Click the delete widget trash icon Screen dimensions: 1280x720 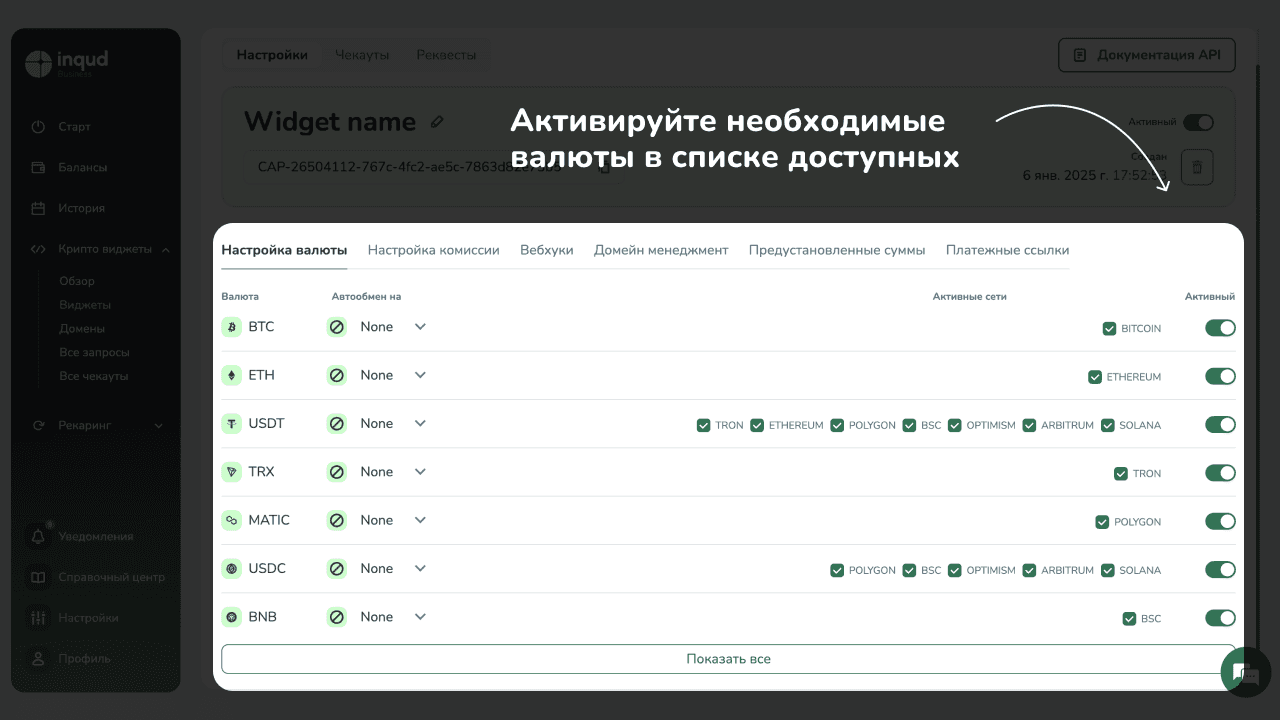[1197, 168]
